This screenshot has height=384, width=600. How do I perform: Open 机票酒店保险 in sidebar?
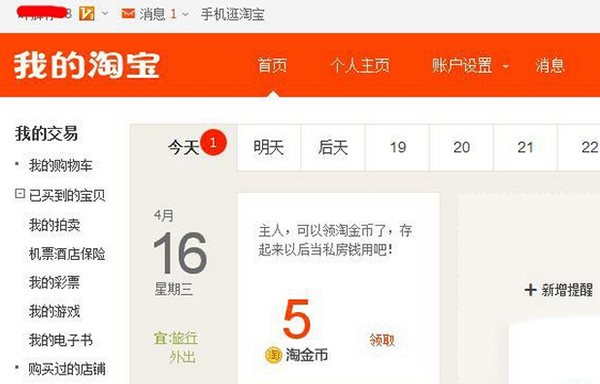[67, 254]
